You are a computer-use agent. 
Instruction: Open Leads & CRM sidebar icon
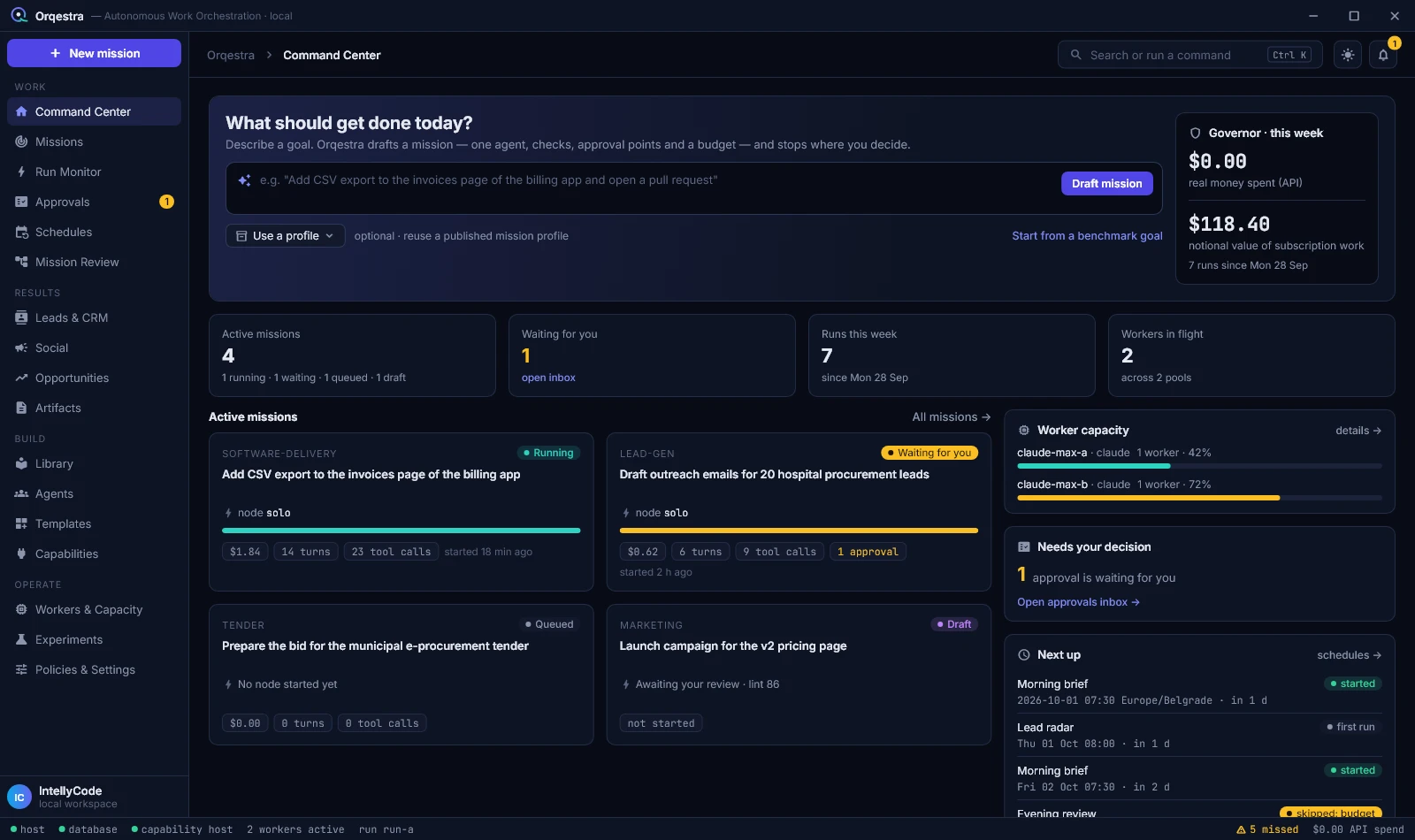[x=21, y=317]
